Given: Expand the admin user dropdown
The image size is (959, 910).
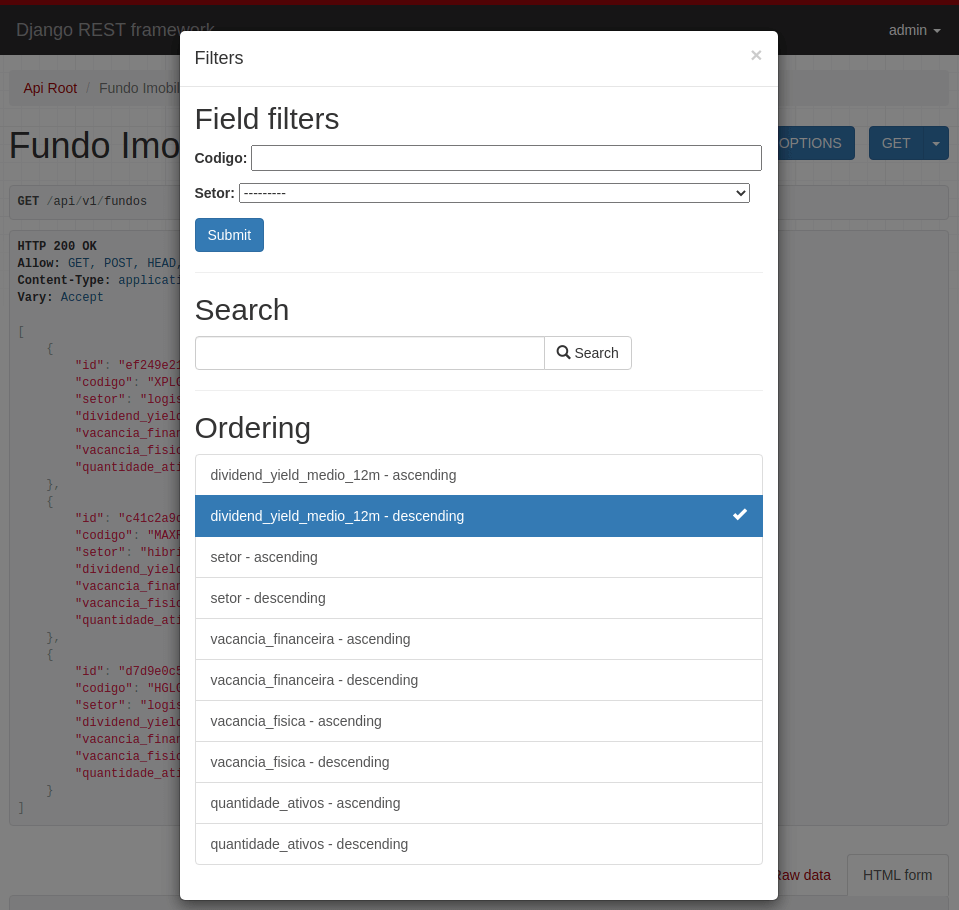Looking at the screenshot, I should click(914, 30).
